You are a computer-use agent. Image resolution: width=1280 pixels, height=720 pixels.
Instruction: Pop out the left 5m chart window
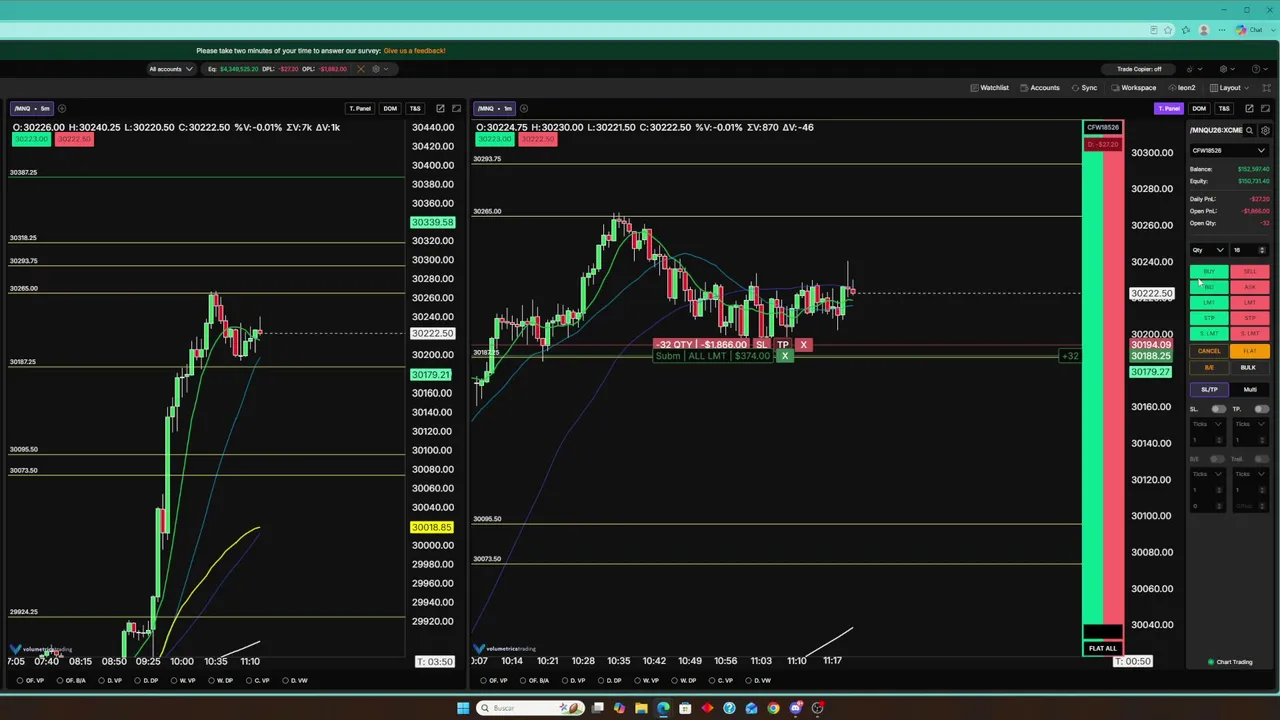click(x=440, y=108)
